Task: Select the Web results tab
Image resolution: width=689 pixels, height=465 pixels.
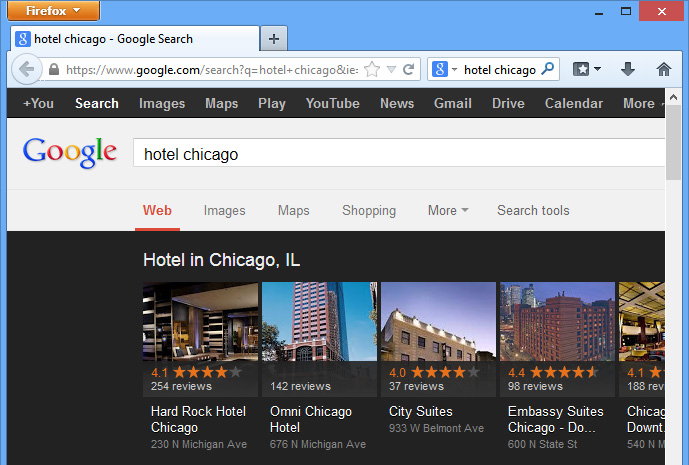Action: 157,211
